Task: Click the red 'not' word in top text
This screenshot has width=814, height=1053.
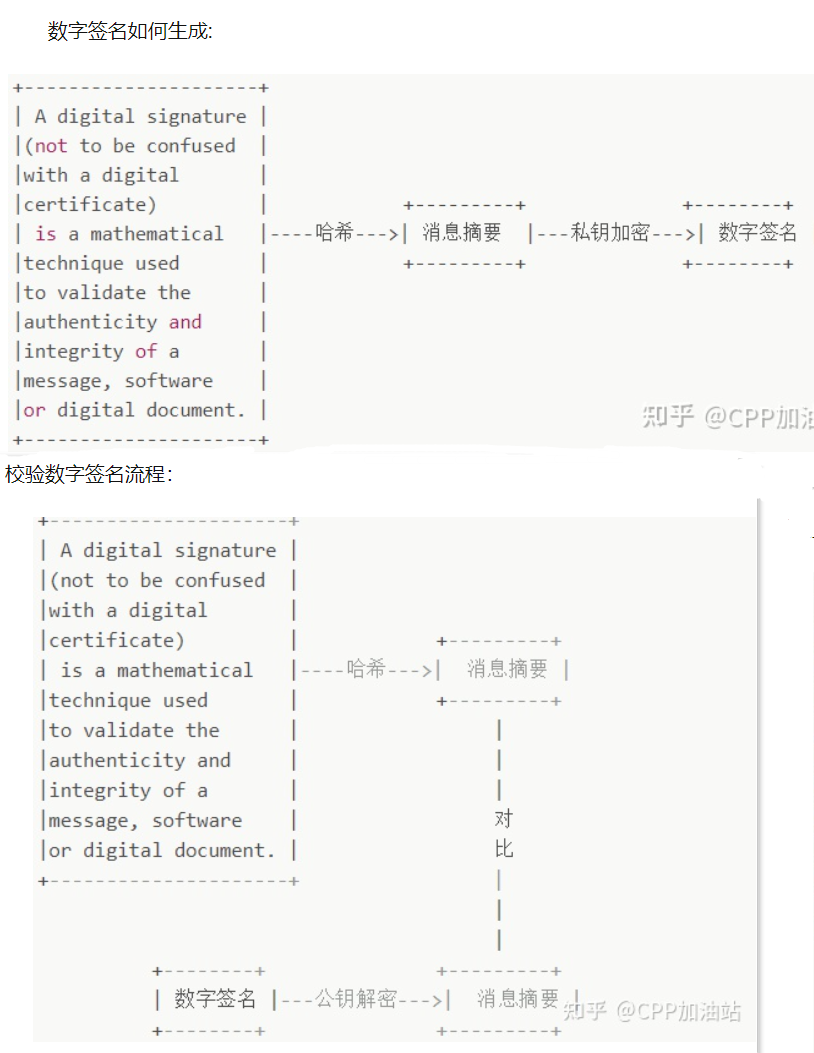Action: coord(51,146)
